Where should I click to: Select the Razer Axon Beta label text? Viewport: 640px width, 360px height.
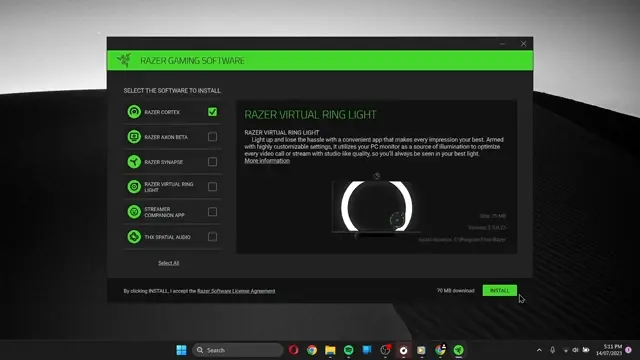coord(166,137)
